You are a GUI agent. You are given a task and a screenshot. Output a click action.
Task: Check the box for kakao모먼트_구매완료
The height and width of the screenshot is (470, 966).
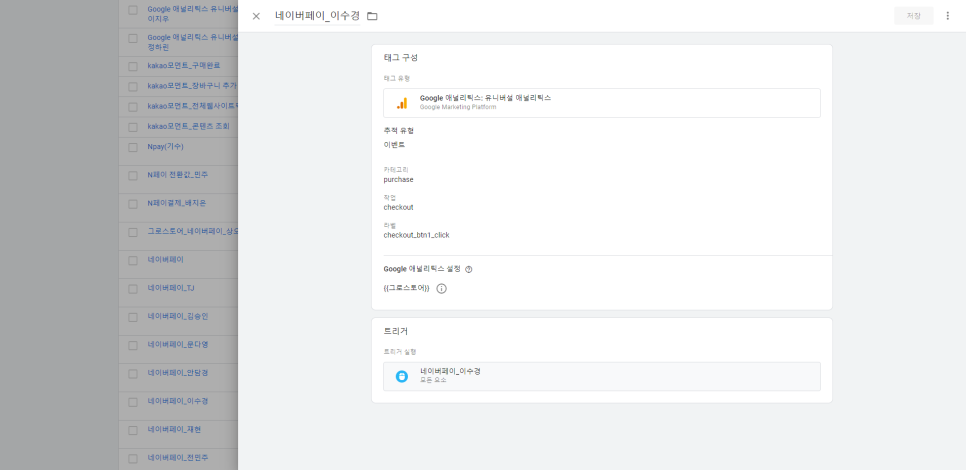click(x=132, y=66)
